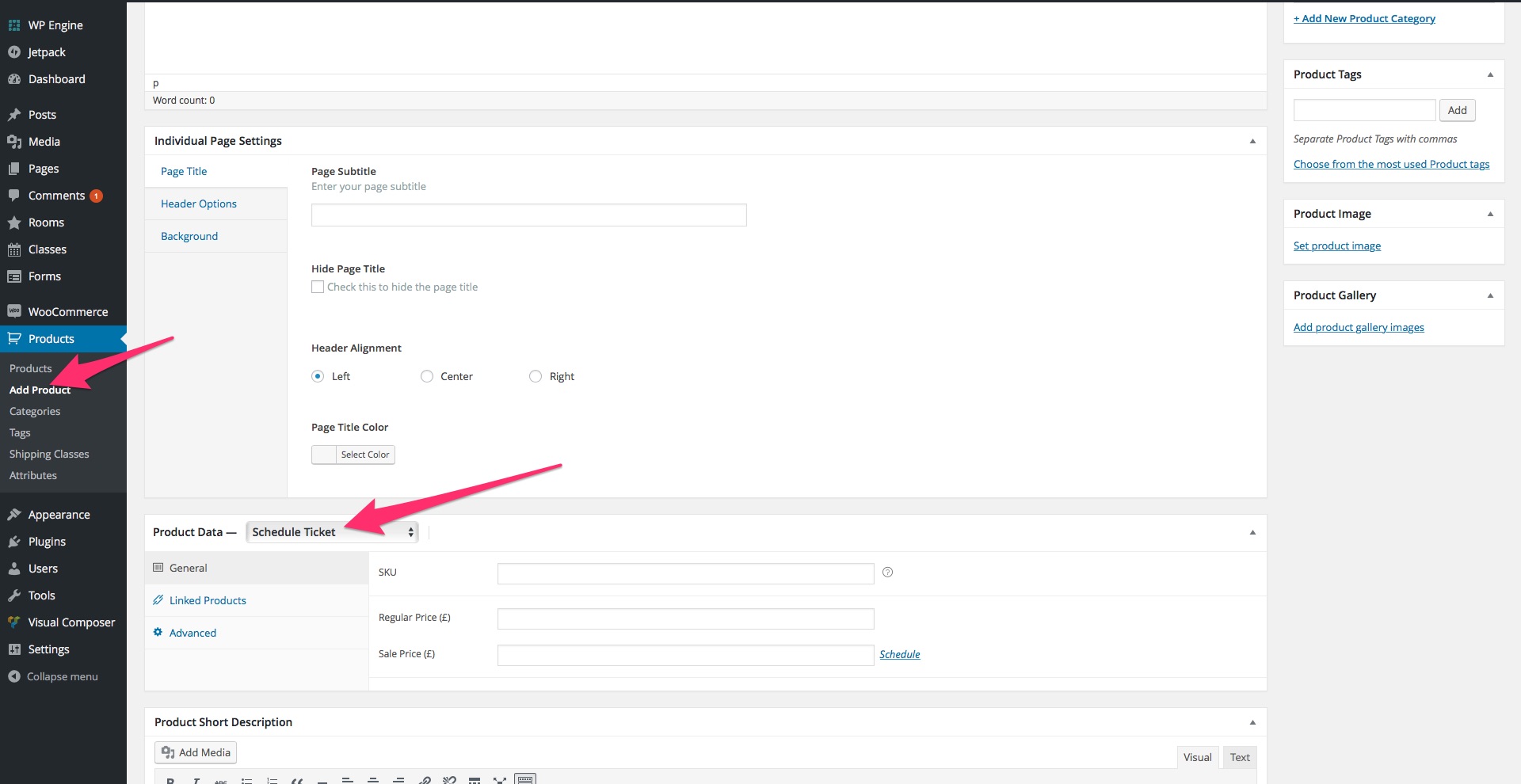Collapse the Individual Page Settings panel
This screenshot has height=784, width=1521.
point(1252,141)
